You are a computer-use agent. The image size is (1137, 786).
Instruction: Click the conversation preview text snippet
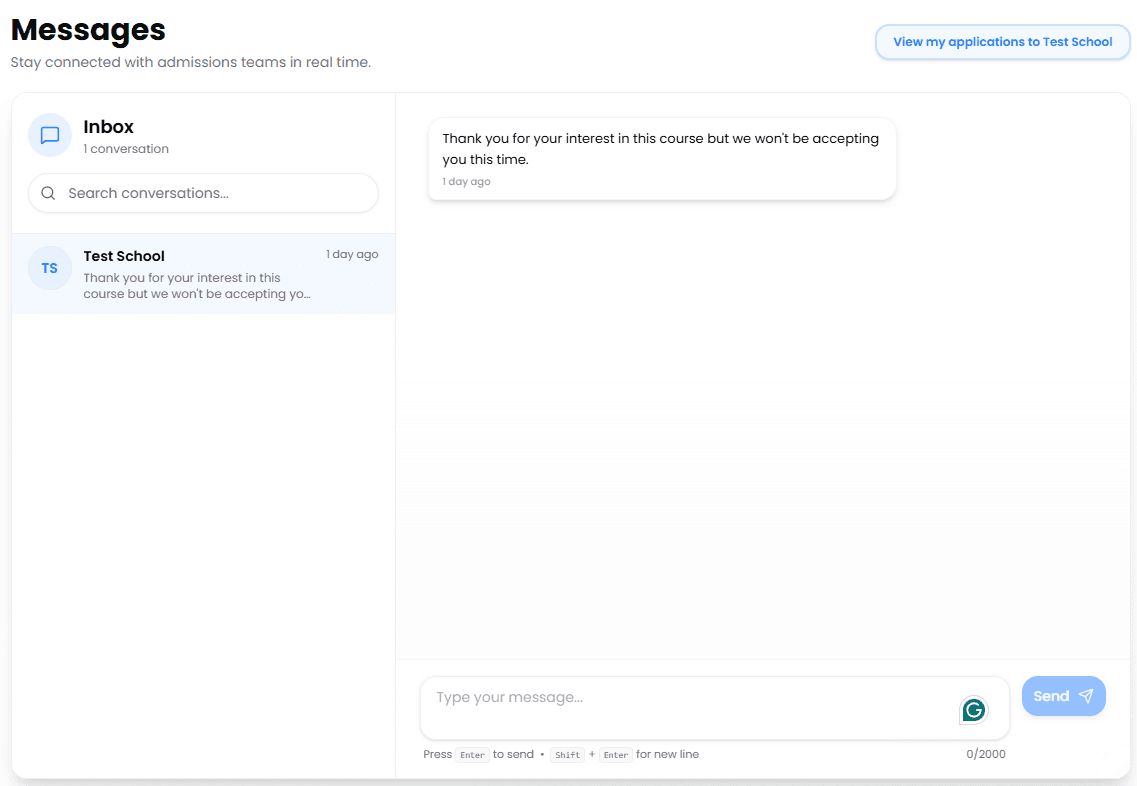coord(197,286)
